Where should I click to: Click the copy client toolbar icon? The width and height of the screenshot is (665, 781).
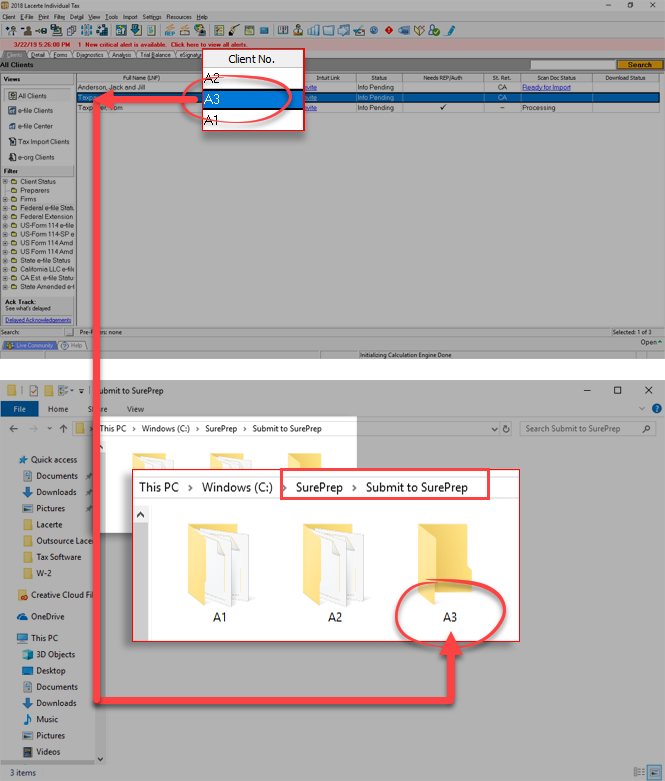(71, 30)
